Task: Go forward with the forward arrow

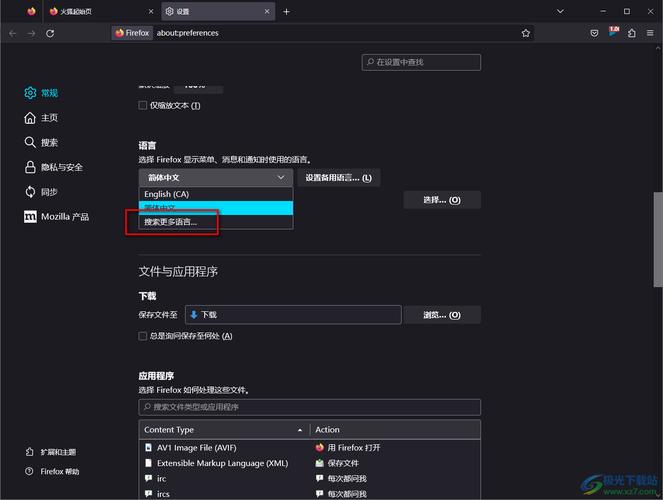Action: (31, 33)
